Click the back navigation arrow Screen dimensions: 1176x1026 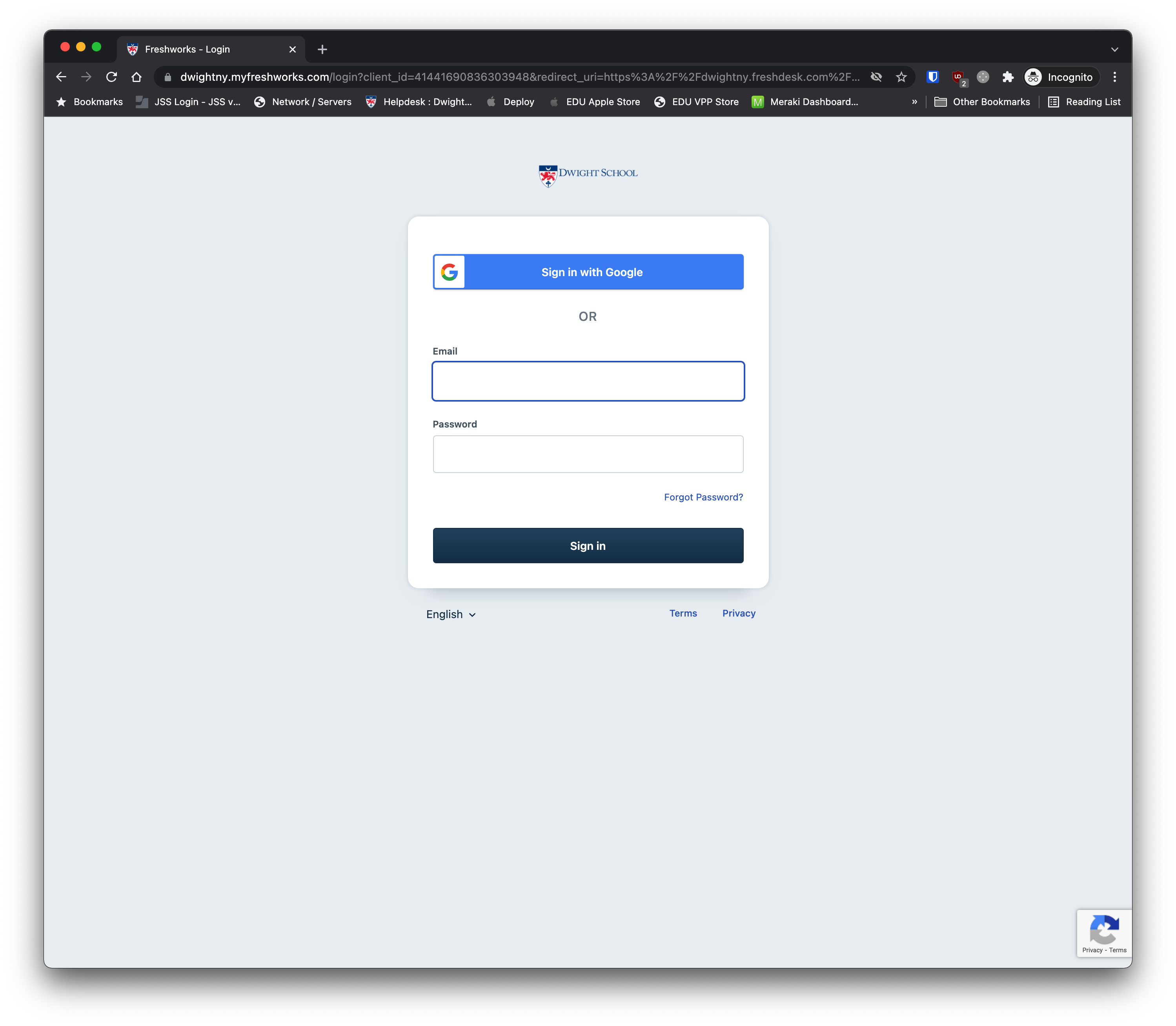click(x=61, y=77)
